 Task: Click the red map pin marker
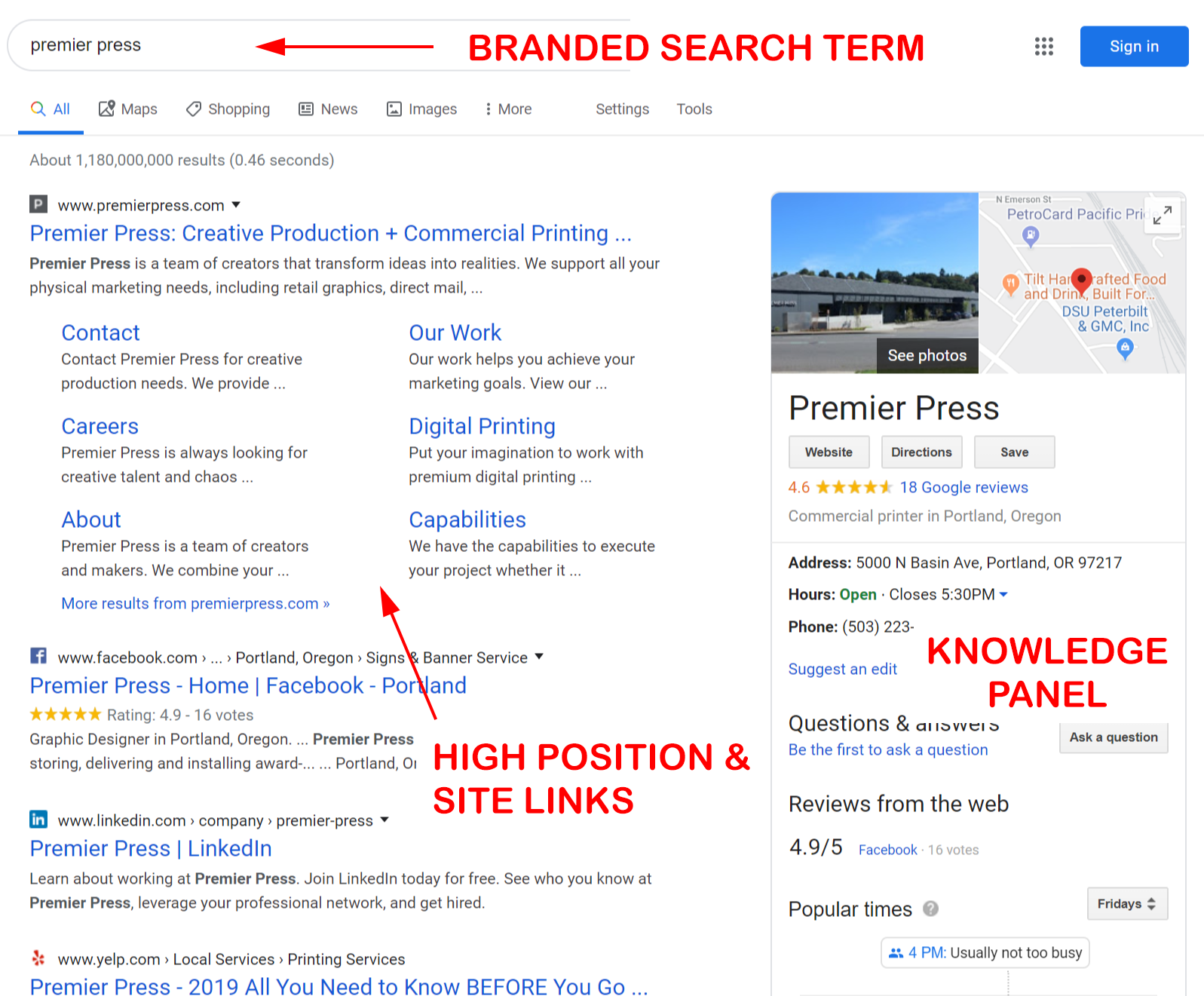[1081, 280]
